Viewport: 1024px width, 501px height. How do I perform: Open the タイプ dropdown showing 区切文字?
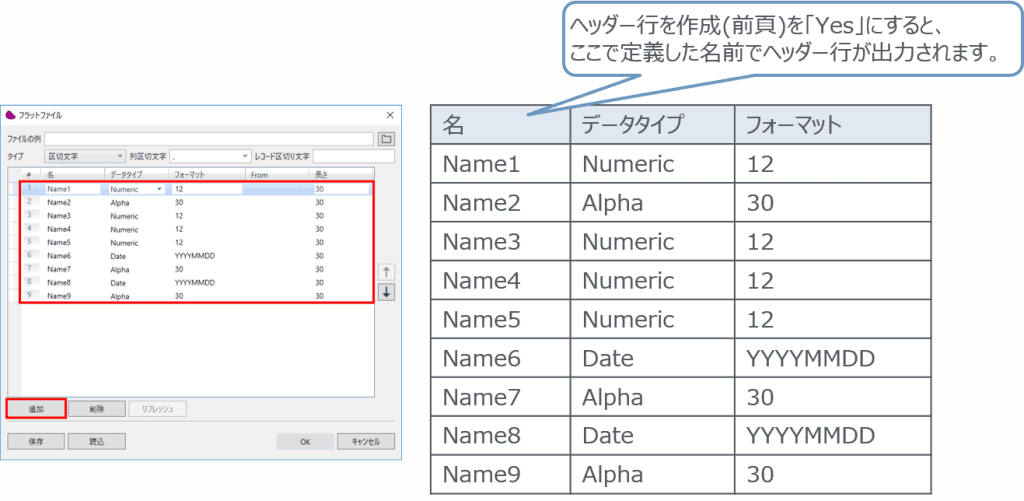point(85,156)
